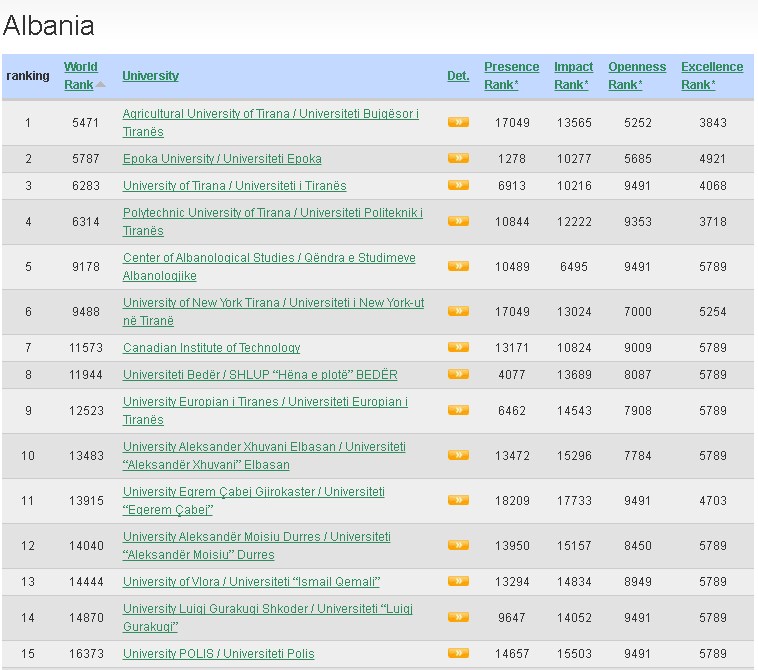Open University Aleksandër Moisiu Durres link

point(257,545)
